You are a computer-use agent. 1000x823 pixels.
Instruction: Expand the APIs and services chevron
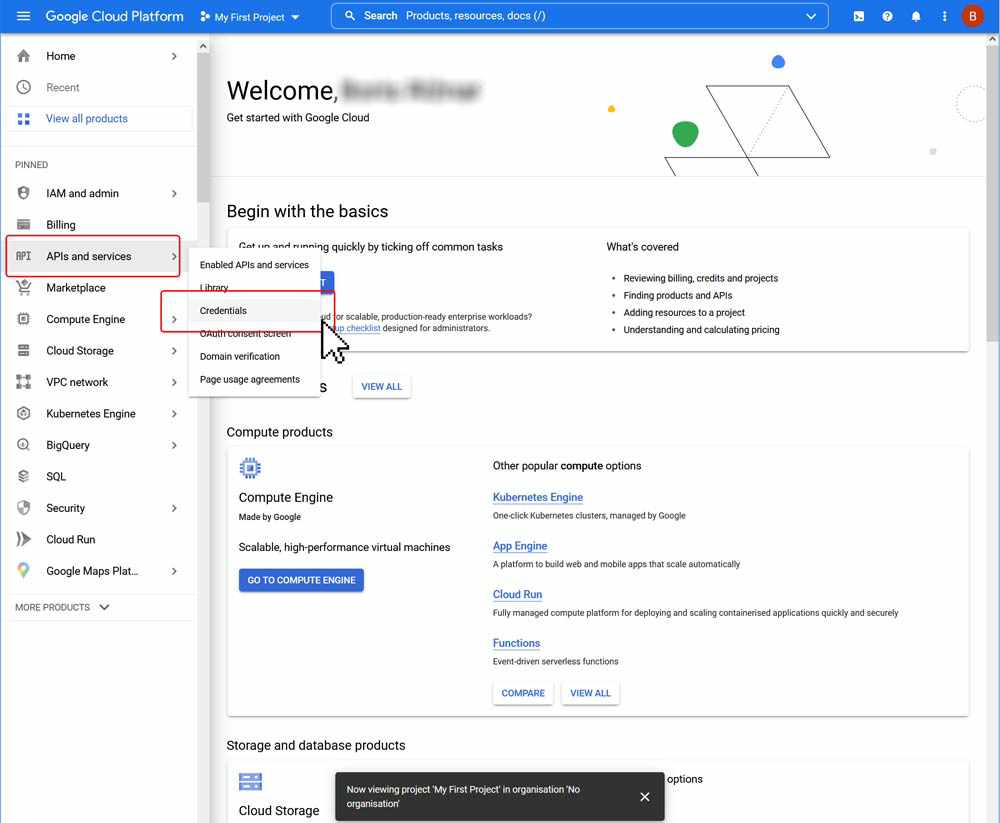pos(174,256)
